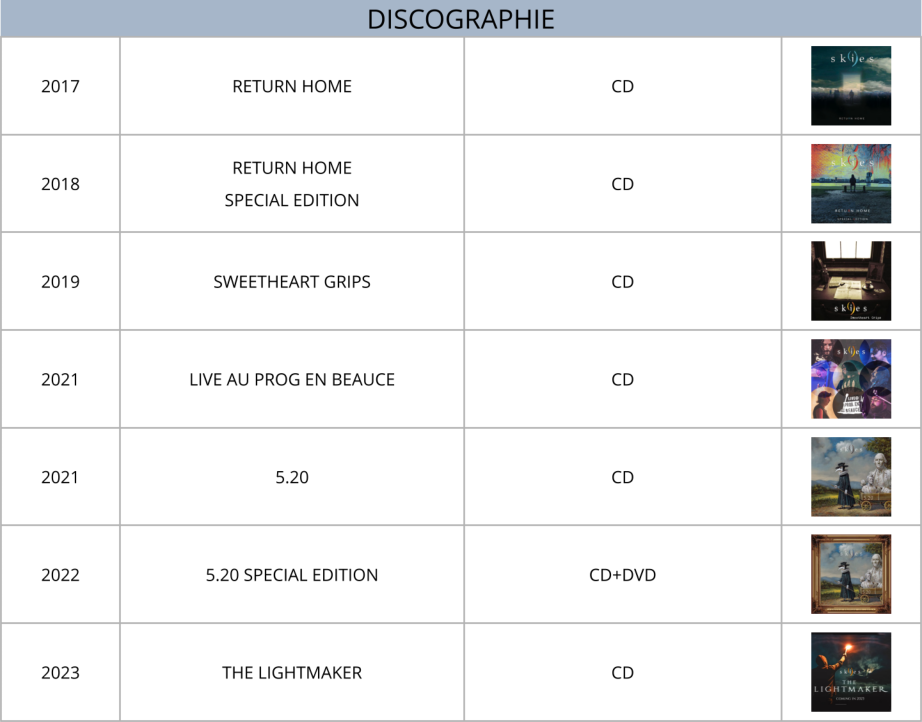922x722 pixels.
Task: Select the RETURN HOME title text
Action: (292, 86)
